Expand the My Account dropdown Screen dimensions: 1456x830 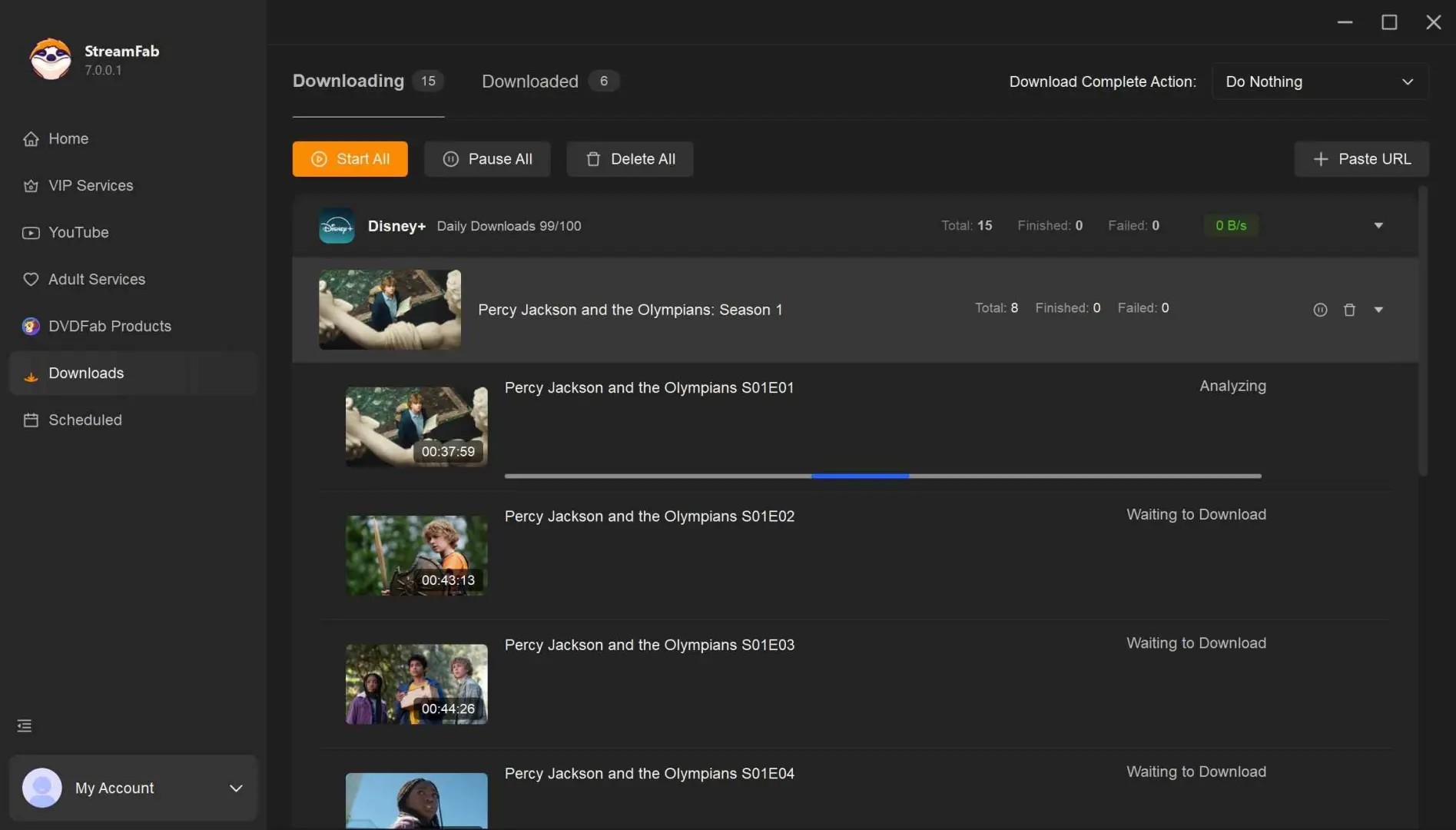tap(236, 788)
